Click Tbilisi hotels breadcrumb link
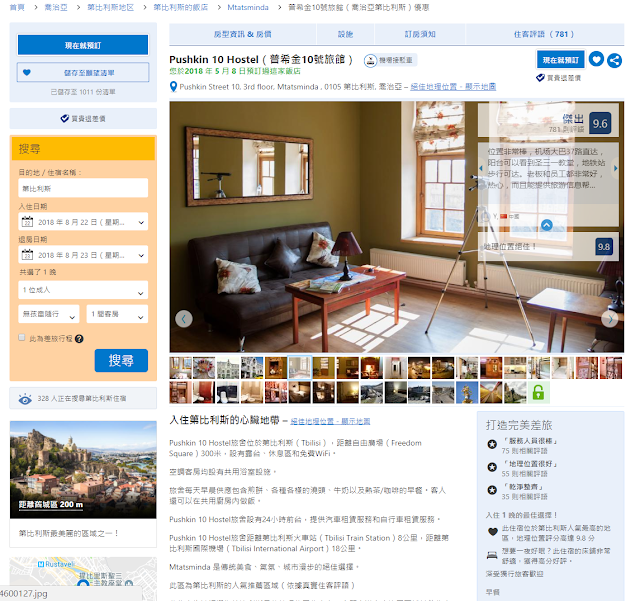 coord(181,7)
